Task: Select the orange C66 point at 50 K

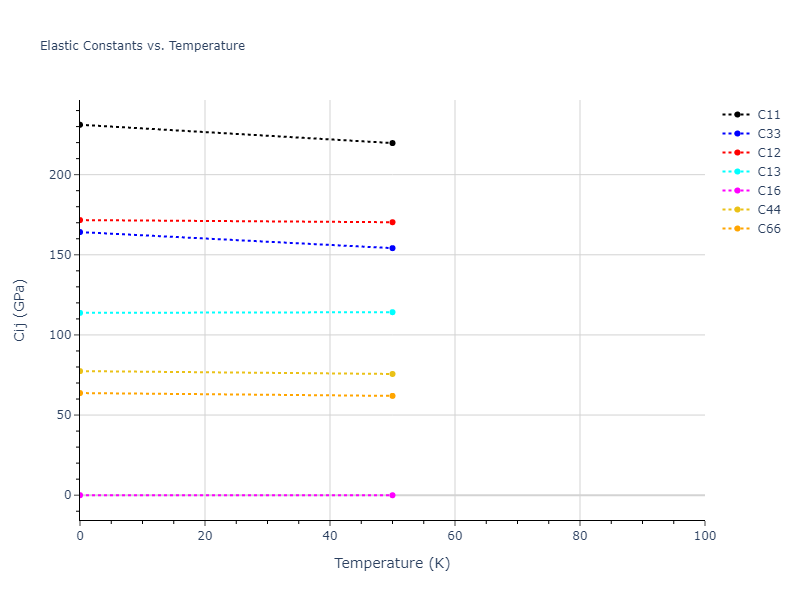Action: coord(392,396)
